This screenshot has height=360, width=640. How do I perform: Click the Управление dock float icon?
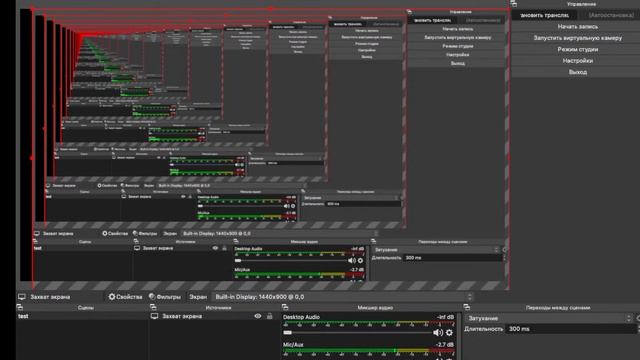(x=514, y=4)
